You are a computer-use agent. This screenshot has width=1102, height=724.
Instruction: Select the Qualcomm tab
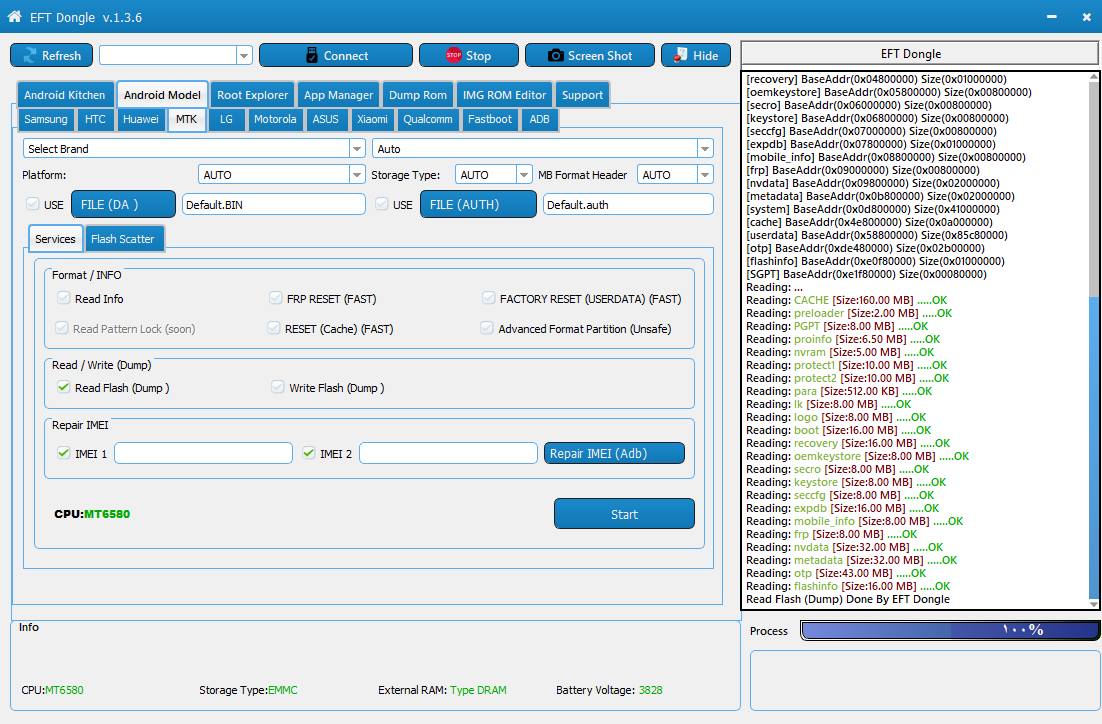click(x=428, y=119)
